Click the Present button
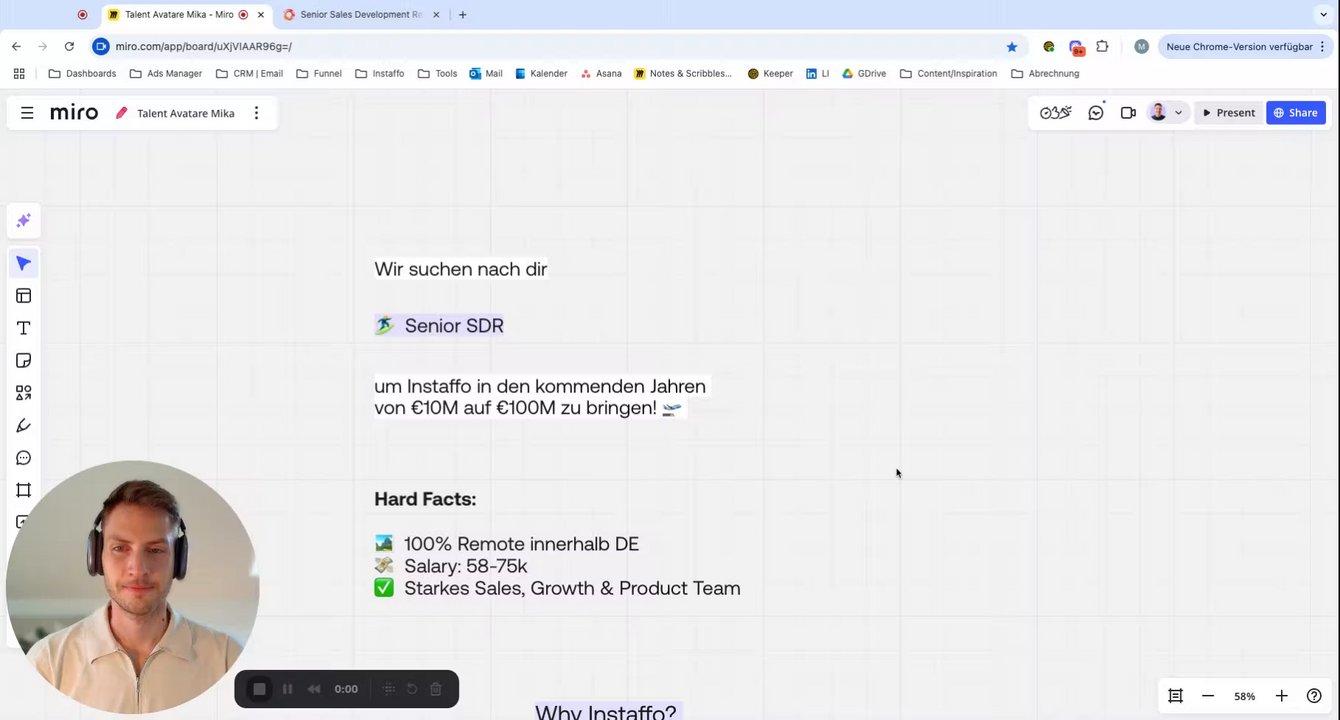Viewport: 1340px width, 720px height. coord(1228,113)
